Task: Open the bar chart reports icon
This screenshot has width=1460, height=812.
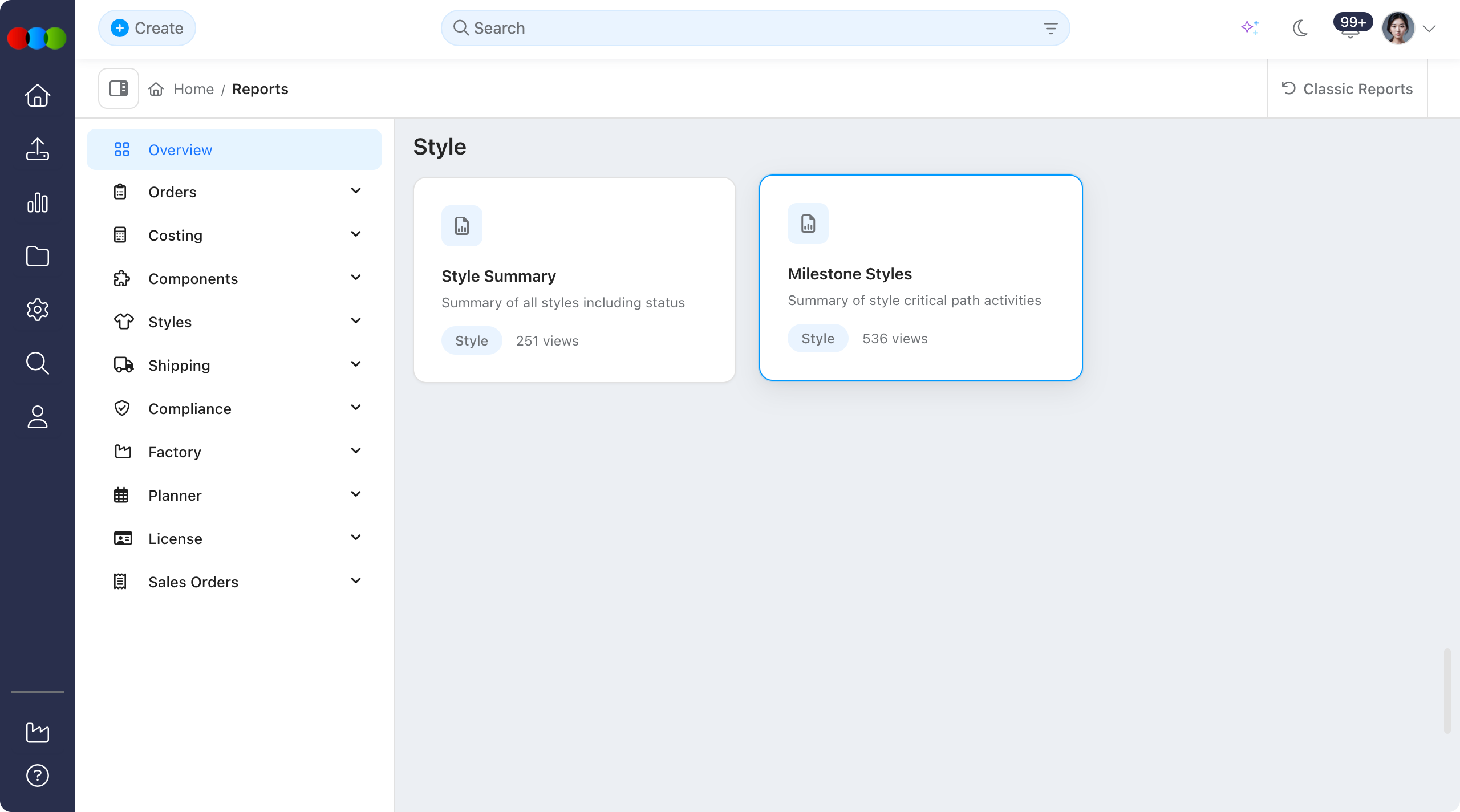Action: 38,202
